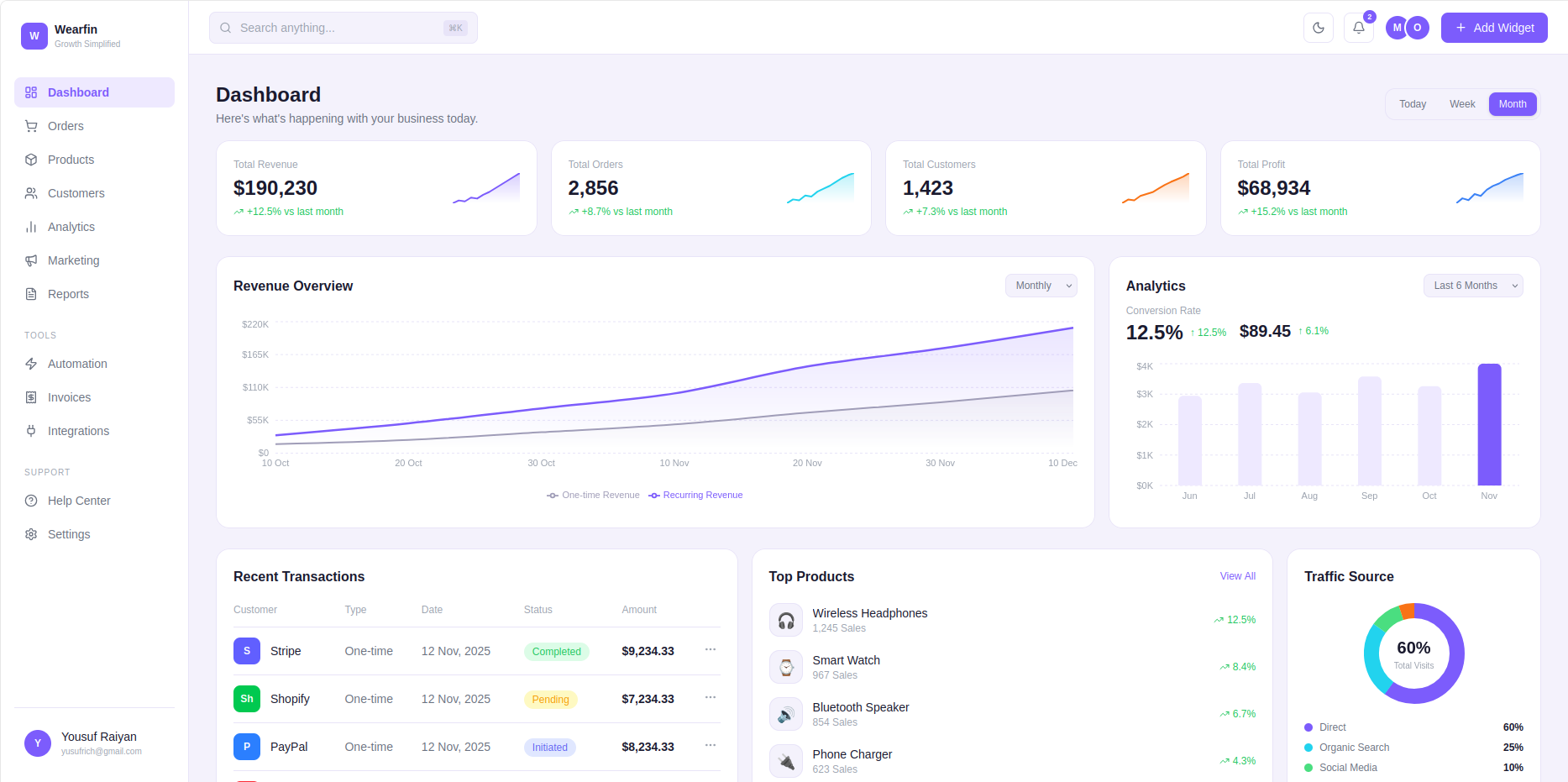Image resolution: width=1568 pixels, height=782 pixels.
Task: Click the Sep bar in Analytics chart
Action: click(1370, 431)
